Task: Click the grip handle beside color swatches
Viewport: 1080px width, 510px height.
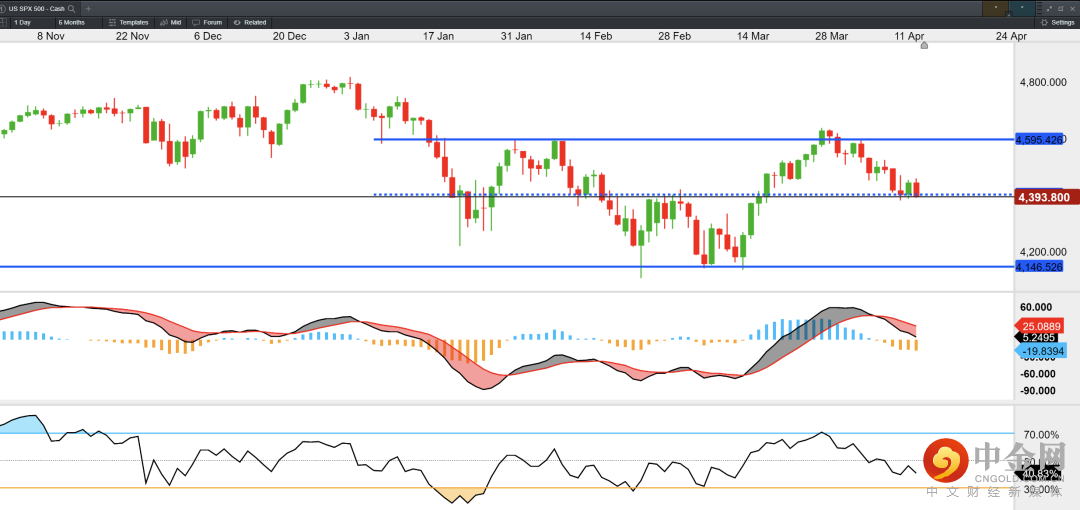Action: (x=1039, y=8)
